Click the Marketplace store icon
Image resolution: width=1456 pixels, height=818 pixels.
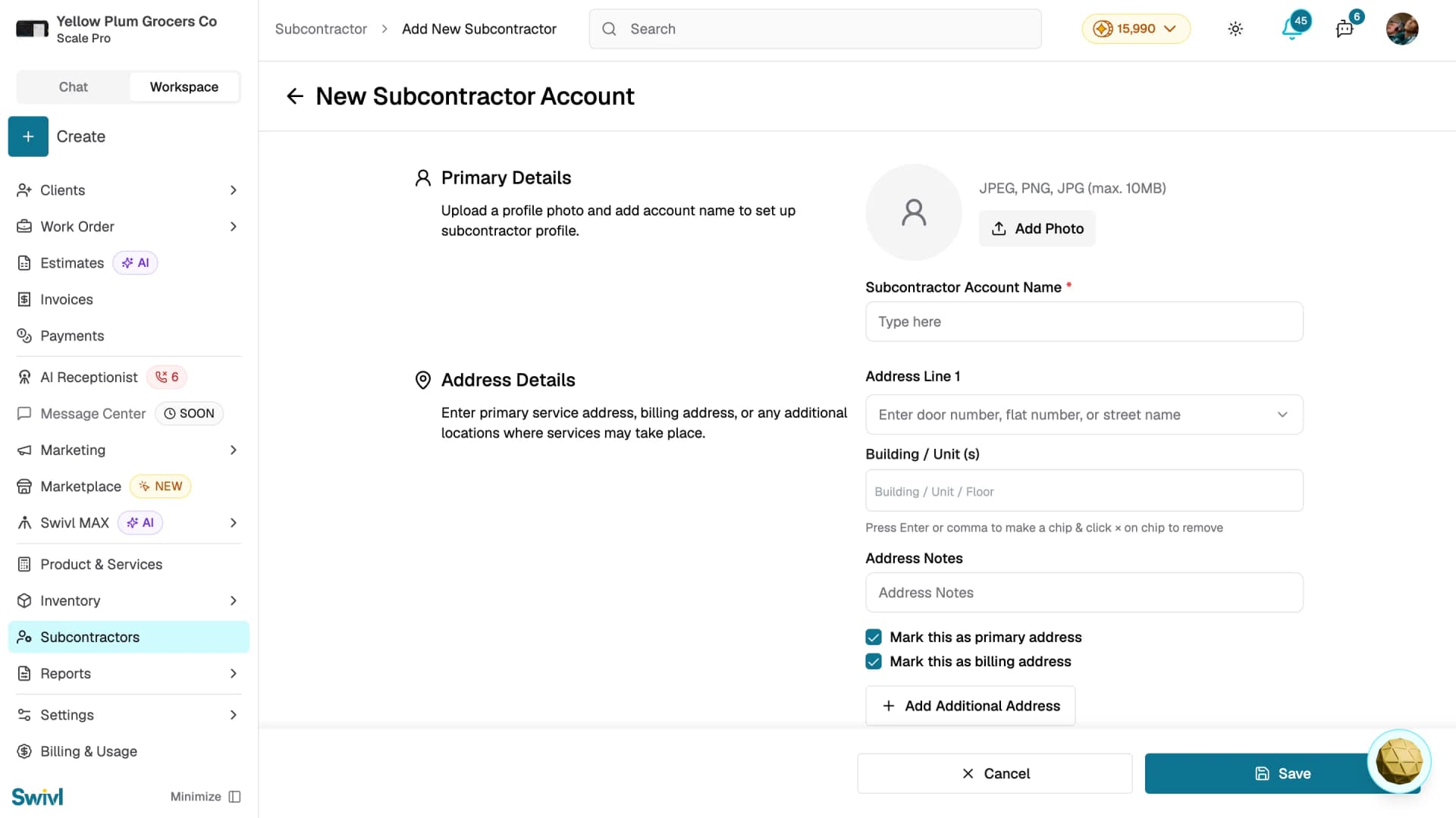[x=24, y=487]
